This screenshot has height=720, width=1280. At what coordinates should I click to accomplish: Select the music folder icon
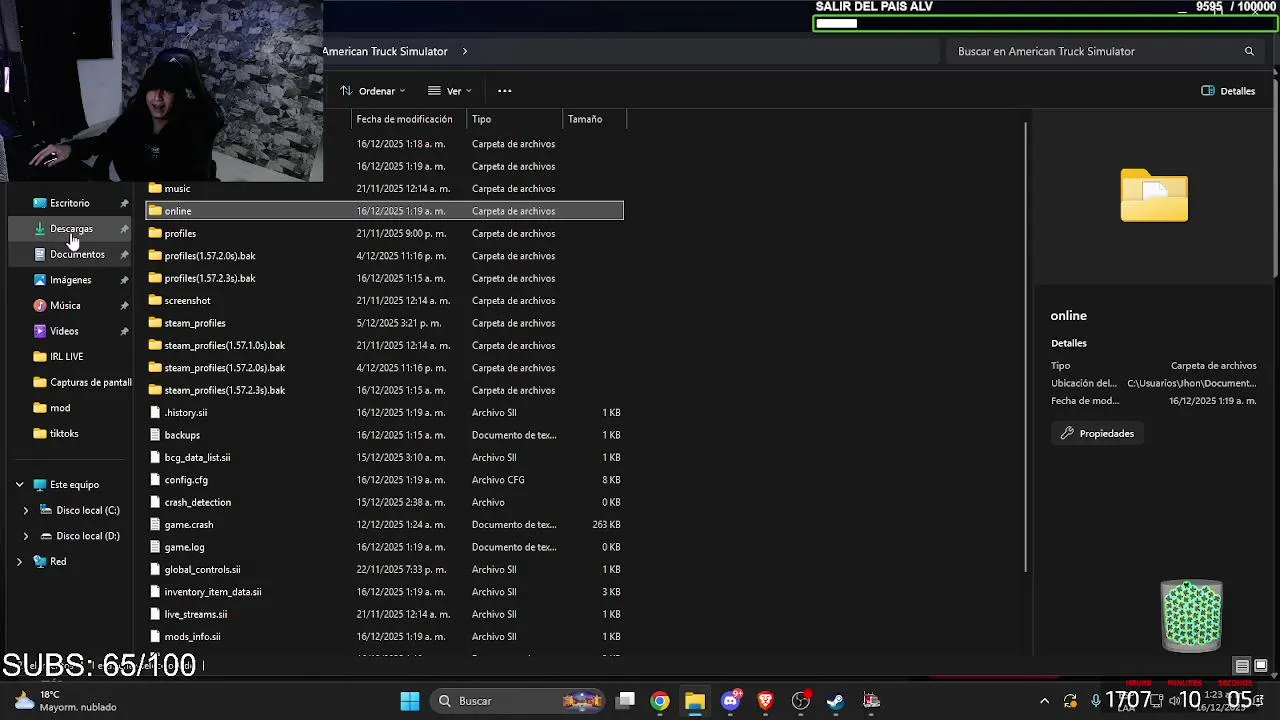click(x=155, y=188)
